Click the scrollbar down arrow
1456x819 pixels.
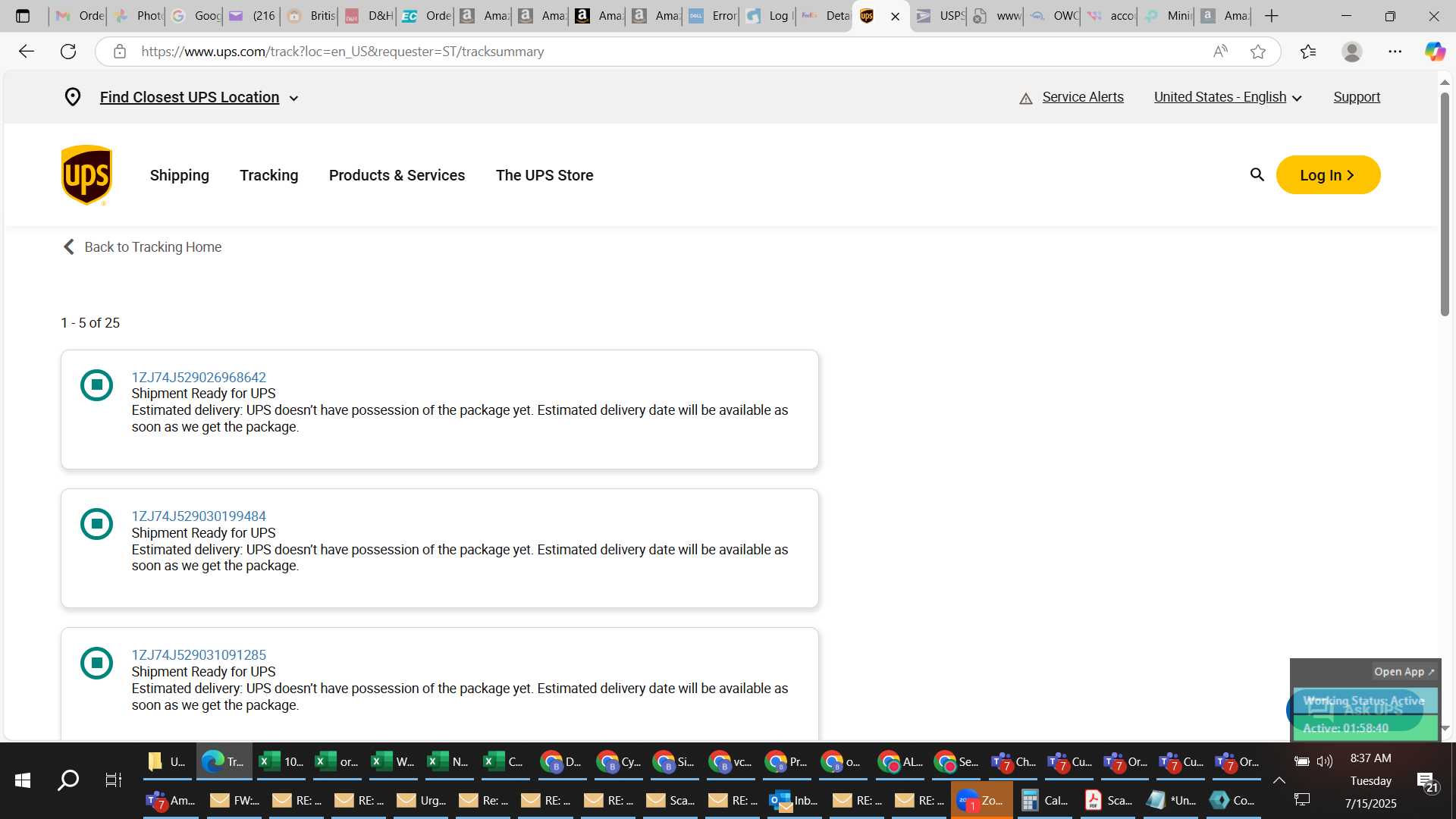[1445, 728]
